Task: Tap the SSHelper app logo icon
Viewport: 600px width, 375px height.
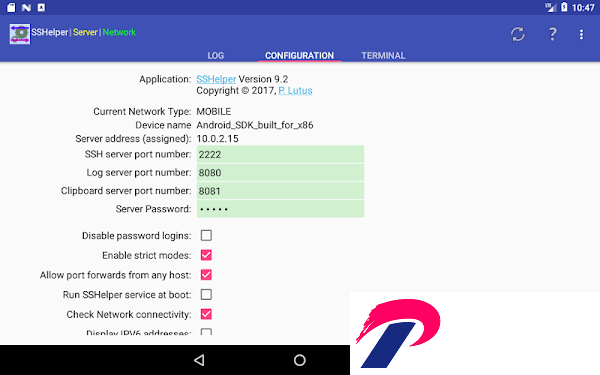Action: [20, 34]
